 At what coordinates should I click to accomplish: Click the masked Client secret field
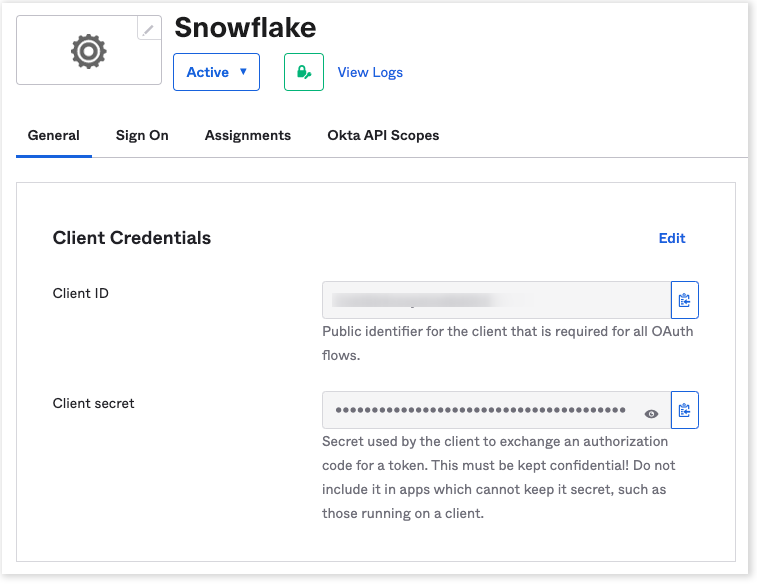480,410
